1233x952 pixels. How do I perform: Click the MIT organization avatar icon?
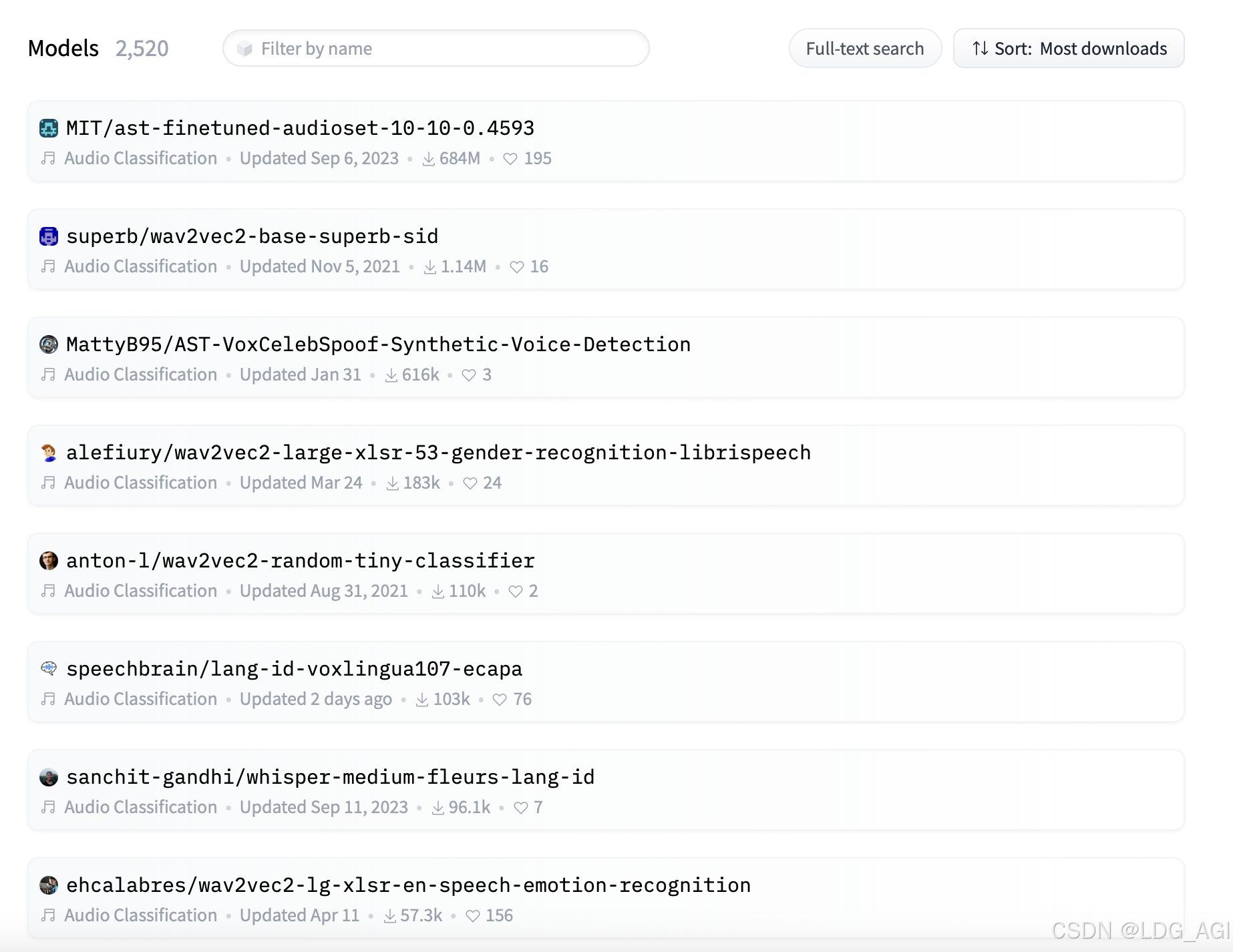49,128
